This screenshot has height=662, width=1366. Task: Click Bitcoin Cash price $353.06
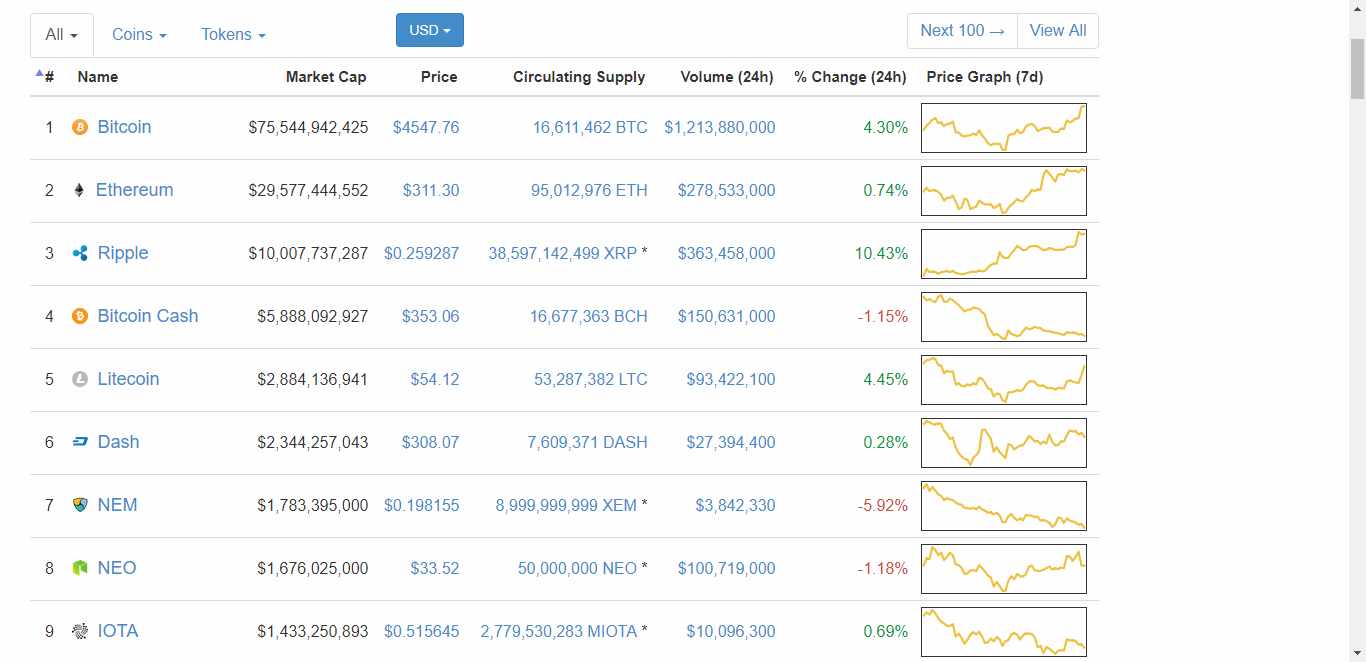tap(431, 317)
